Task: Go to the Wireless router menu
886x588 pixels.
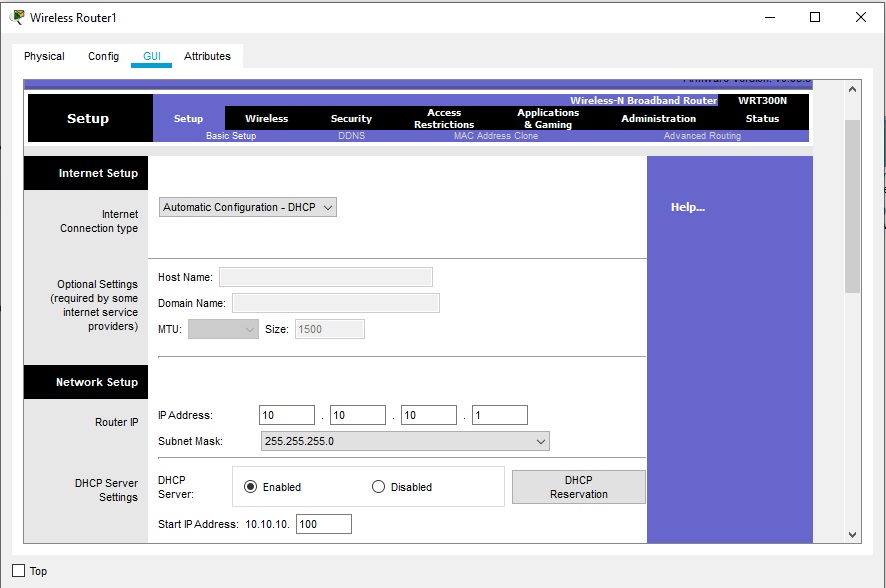Action: coord(267,119)
